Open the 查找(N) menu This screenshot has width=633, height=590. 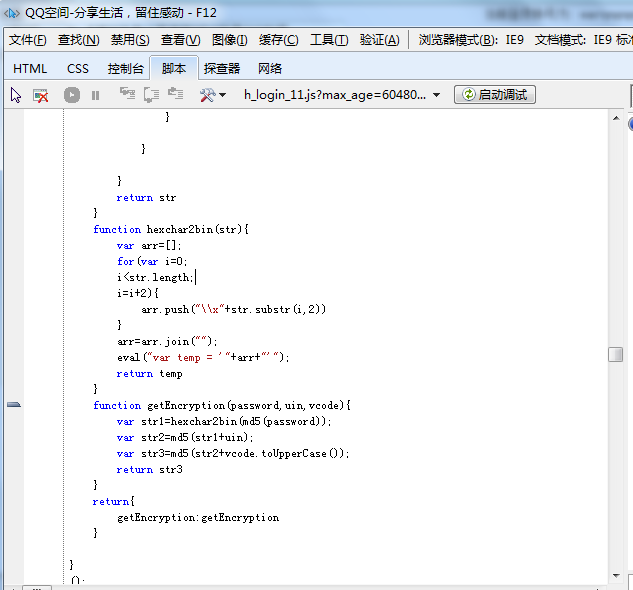pos(79,40)
